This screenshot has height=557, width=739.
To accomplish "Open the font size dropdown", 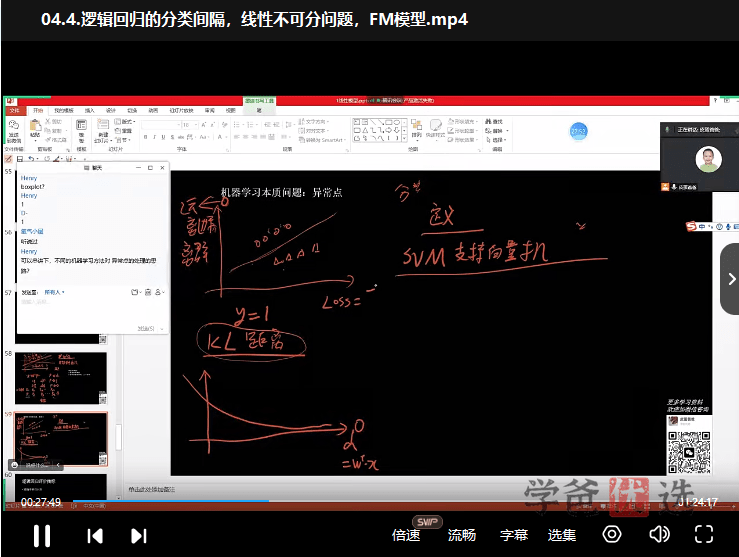I will (x=190, y=125).
